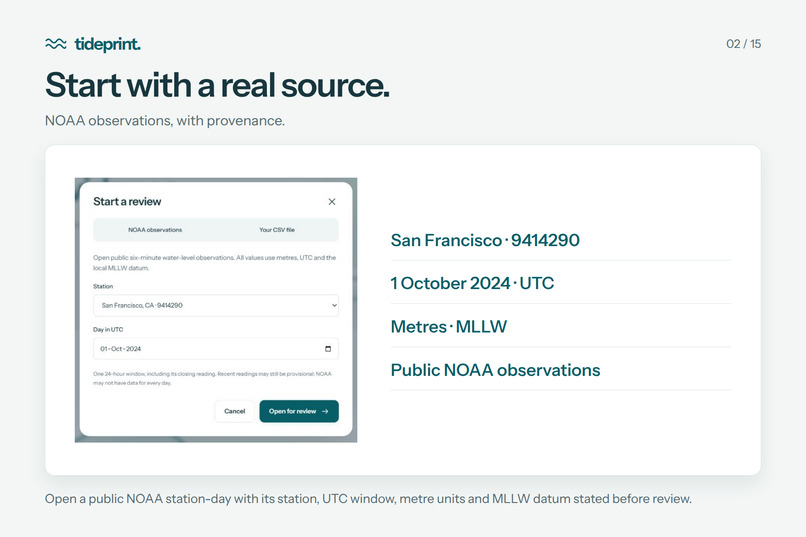Viewport: 806px width, 537px height.
Task: Click the Start a review dialog title
Action: (127, 201)
